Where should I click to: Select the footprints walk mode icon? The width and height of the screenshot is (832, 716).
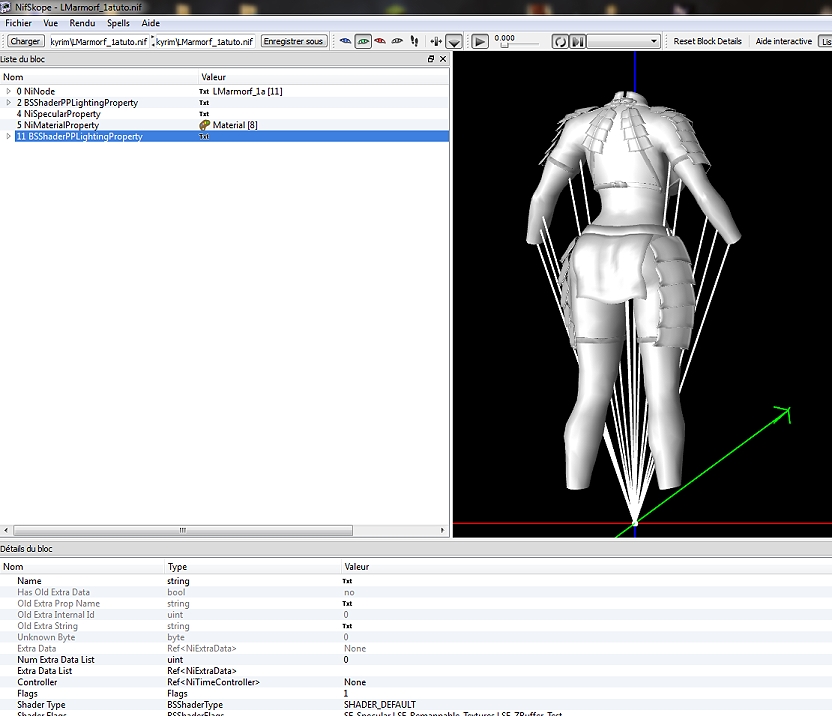(x=414, y=41)
